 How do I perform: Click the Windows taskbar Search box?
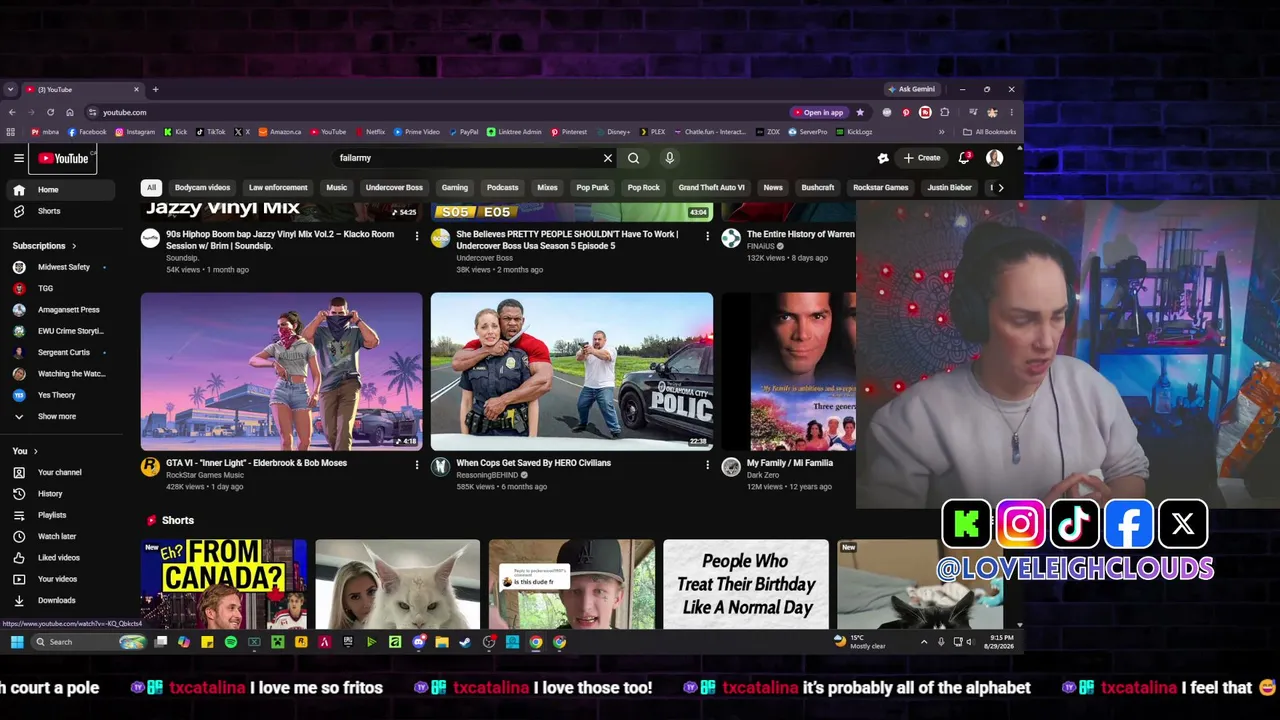click(x=90, y=642)
